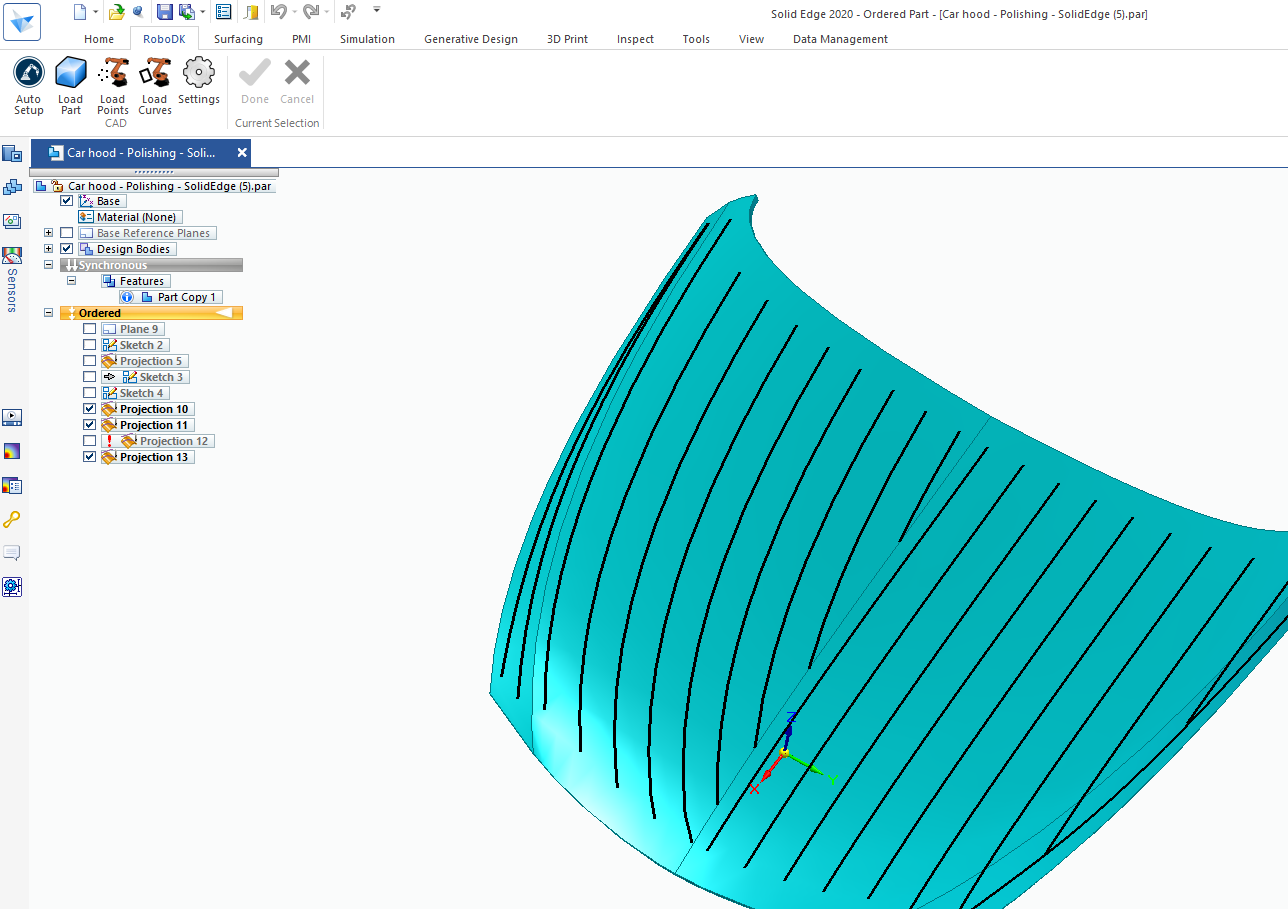
Task: Open the Feature Library pane icon
Action: (12, 187)
